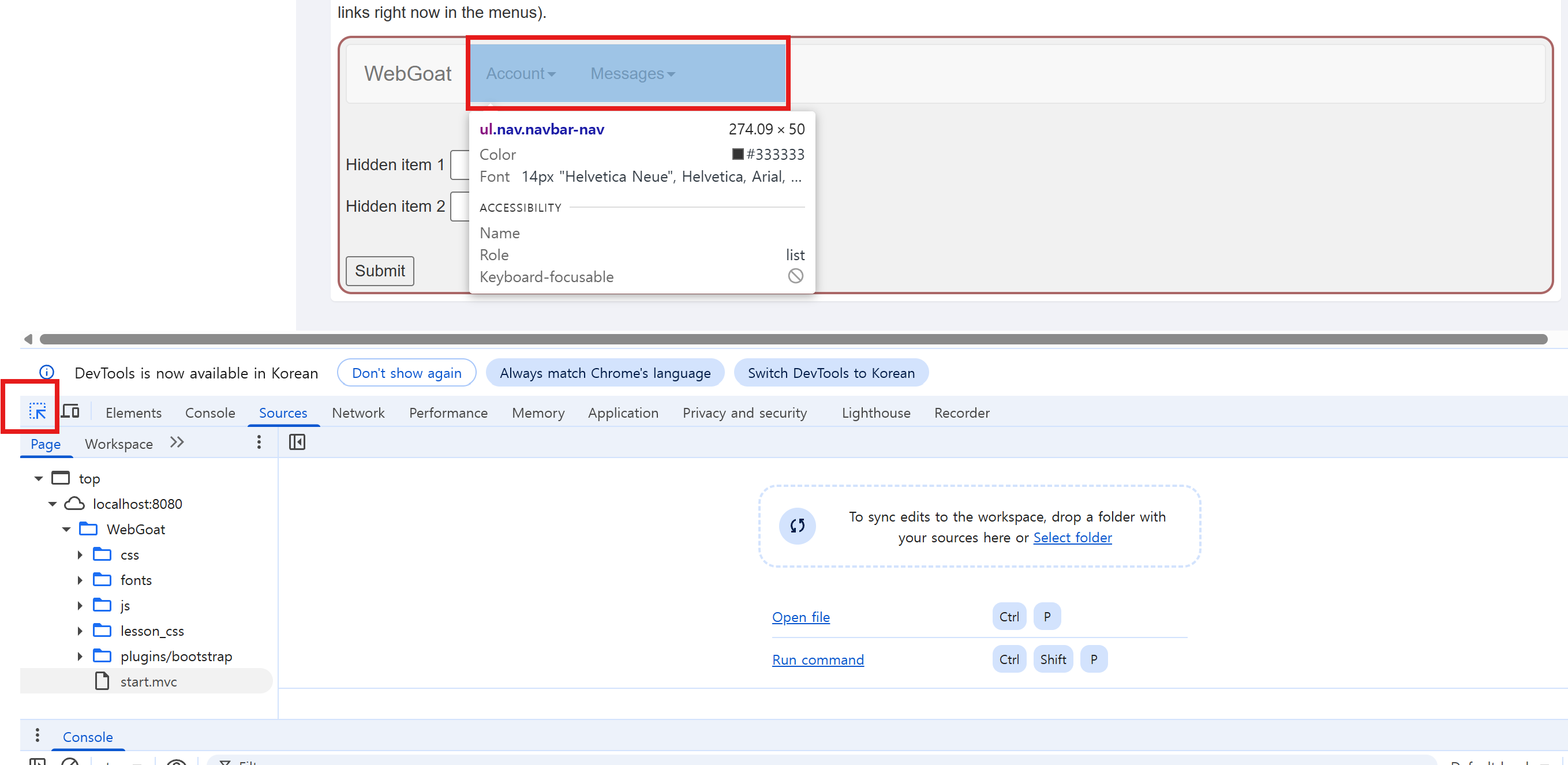Collapse the sources navigator panel

click(297, 442)
